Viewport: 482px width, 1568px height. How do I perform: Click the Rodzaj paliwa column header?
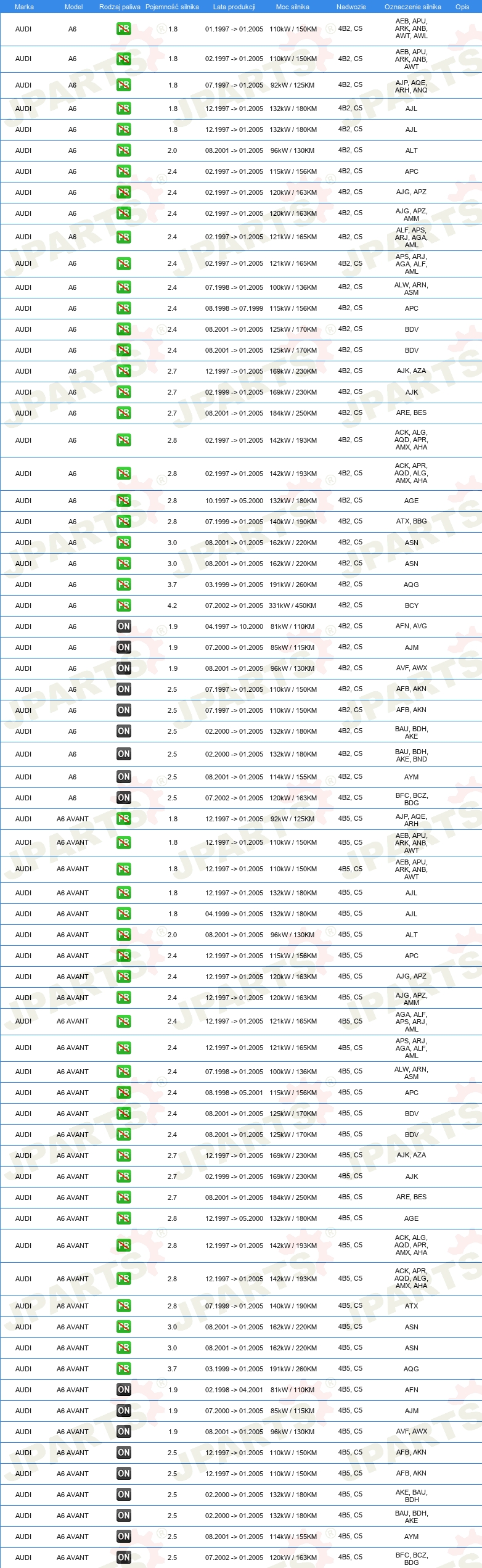120,7
